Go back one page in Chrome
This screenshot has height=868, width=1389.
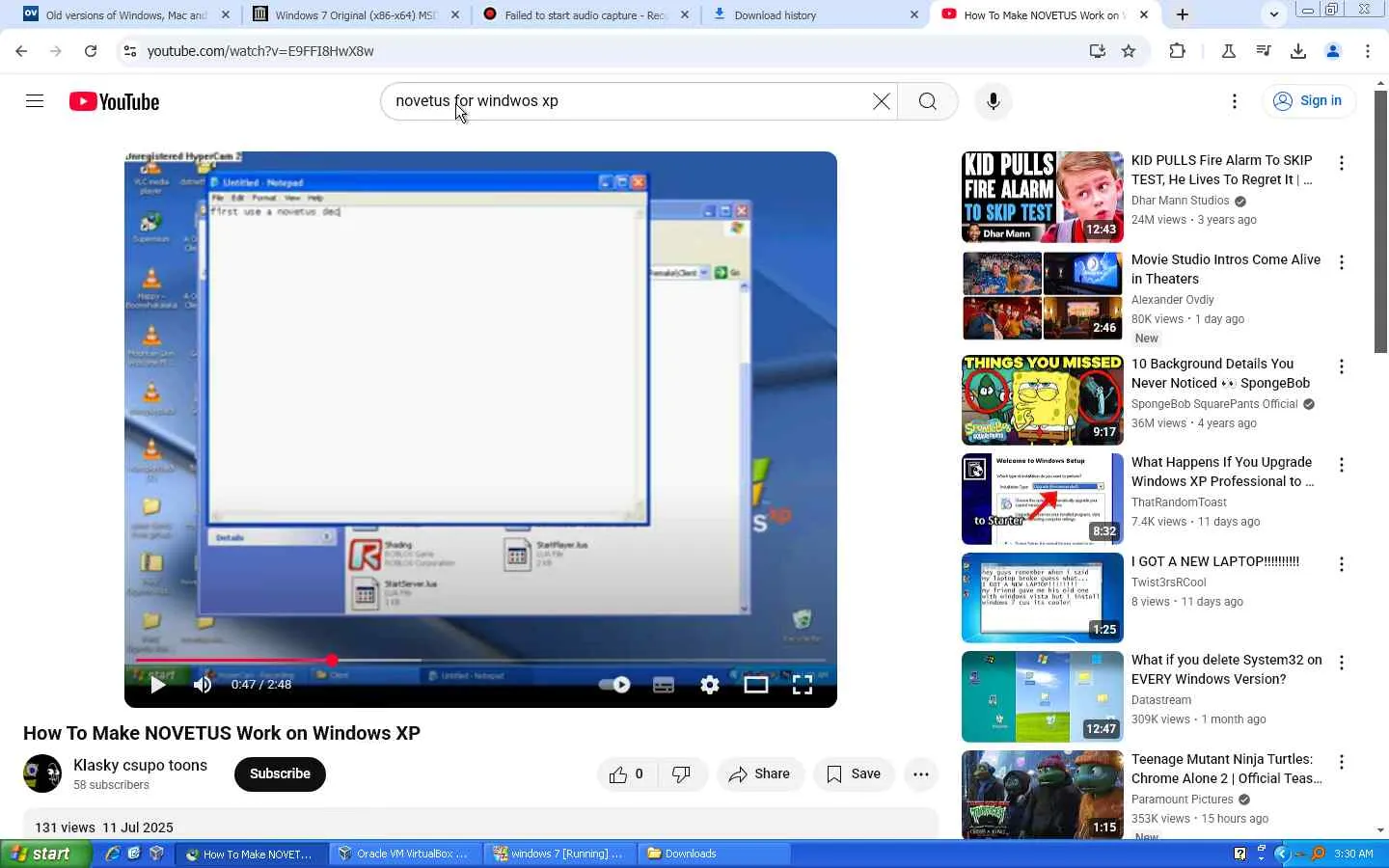click(21, 51)
